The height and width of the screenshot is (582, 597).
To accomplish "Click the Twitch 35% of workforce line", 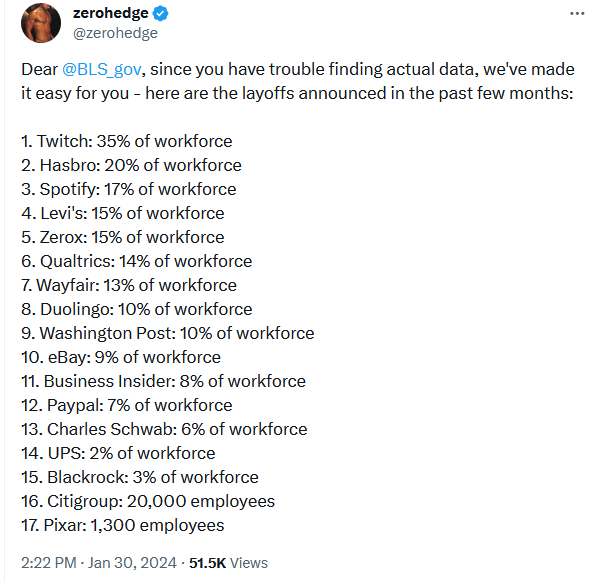I will click(x=127, y=141).
